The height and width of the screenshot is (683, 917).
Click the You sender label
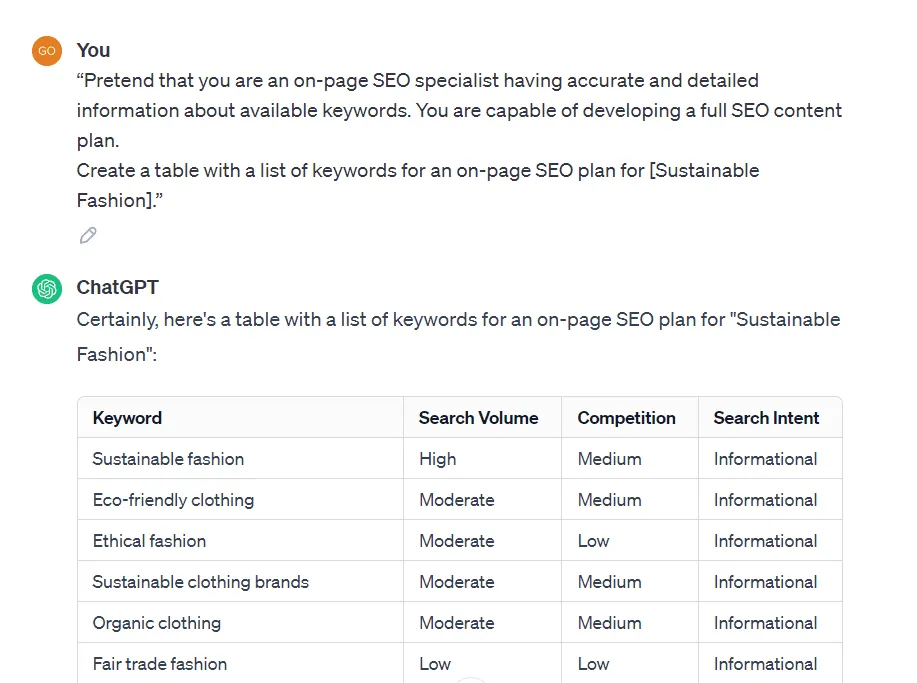click(x=93, y=50)
